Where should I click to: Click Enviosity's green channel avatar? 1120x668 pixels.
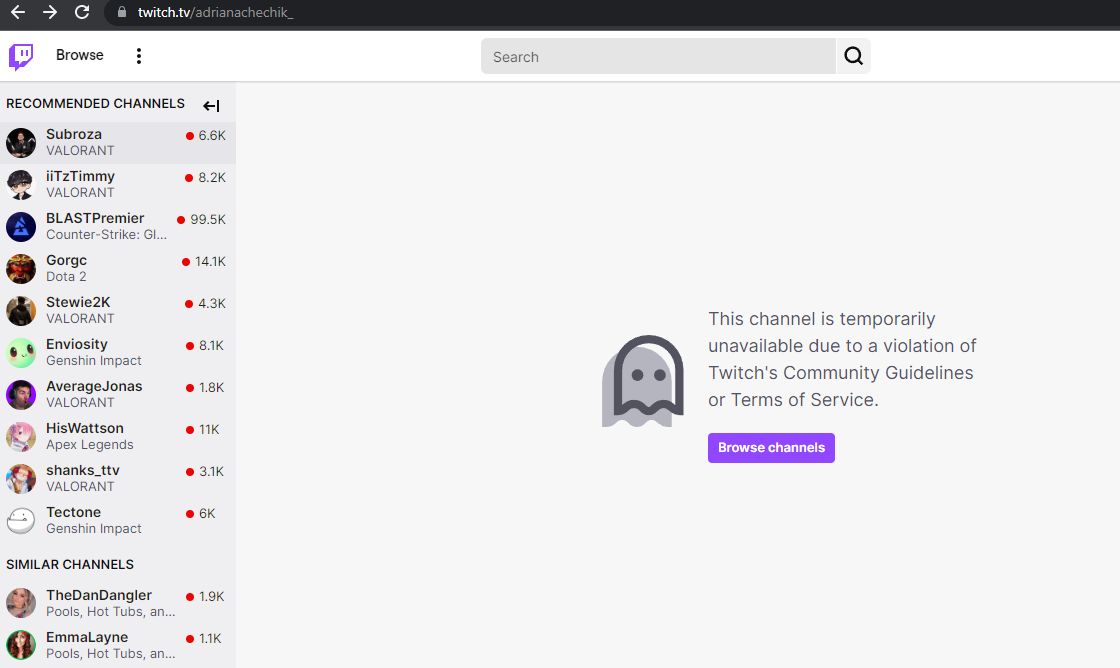(21, 353)
